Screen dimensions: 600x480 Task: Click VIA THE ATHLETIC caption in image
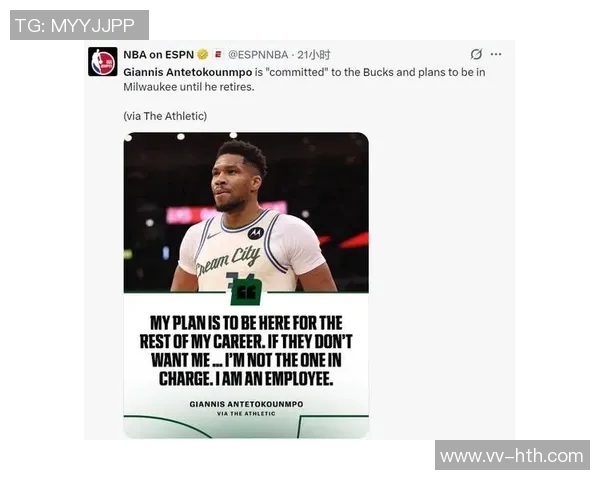coord(246,414)
